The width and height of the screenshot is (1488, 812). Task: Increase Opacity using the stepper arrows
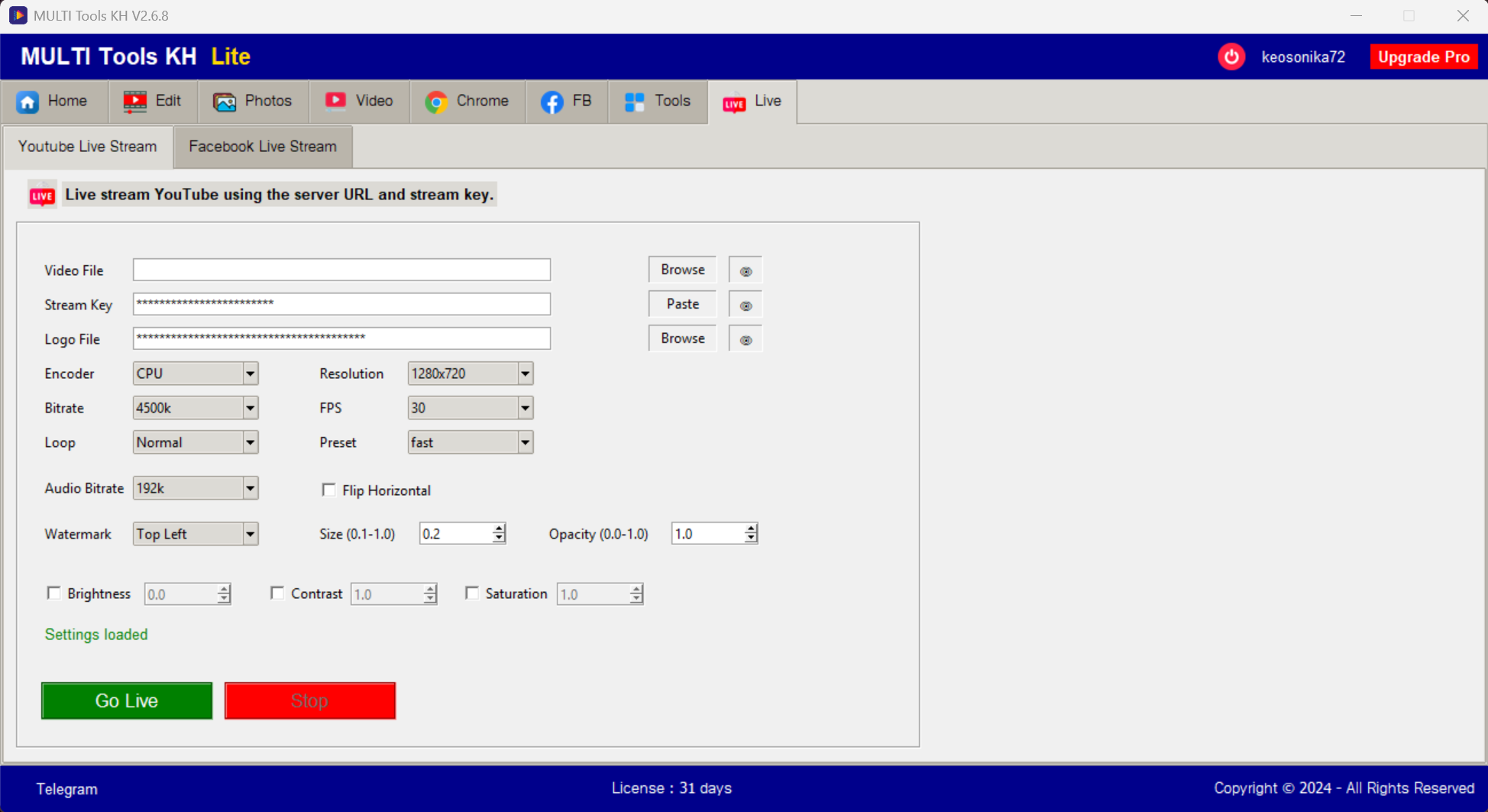[x=751, y=529]
